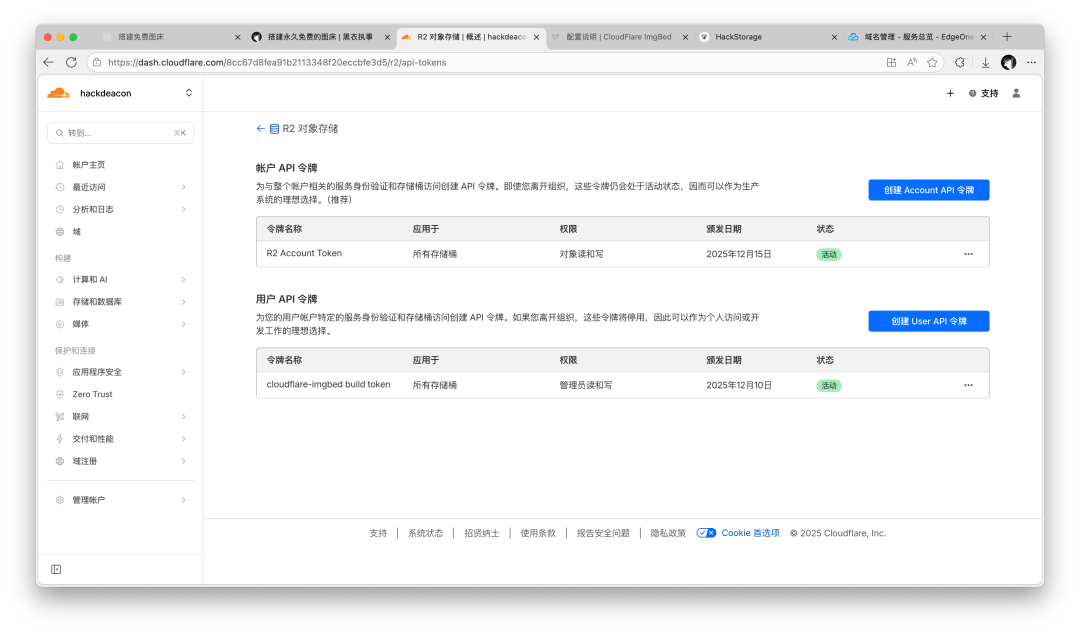
Task: Click 活动 status badge for R2 Account Token
Action: [829, 254]
